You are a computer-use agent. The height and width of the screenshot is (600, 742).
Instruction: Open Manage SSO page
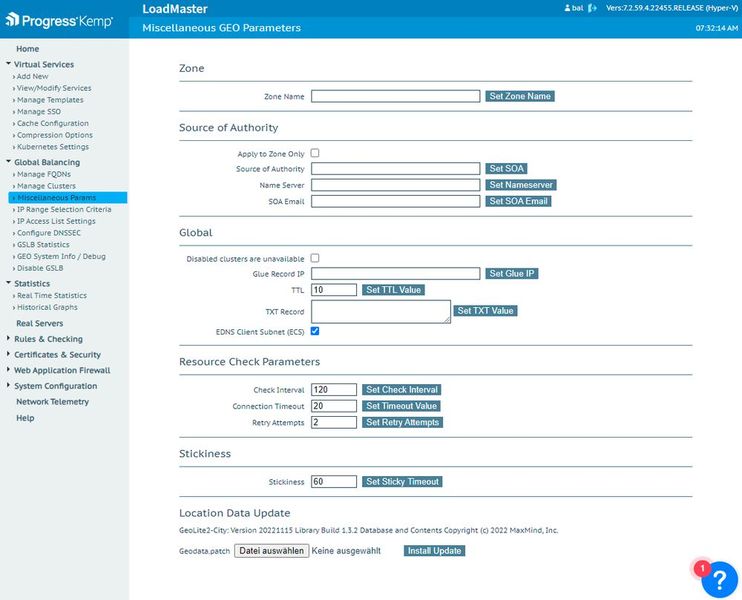(x=38, y=112)
